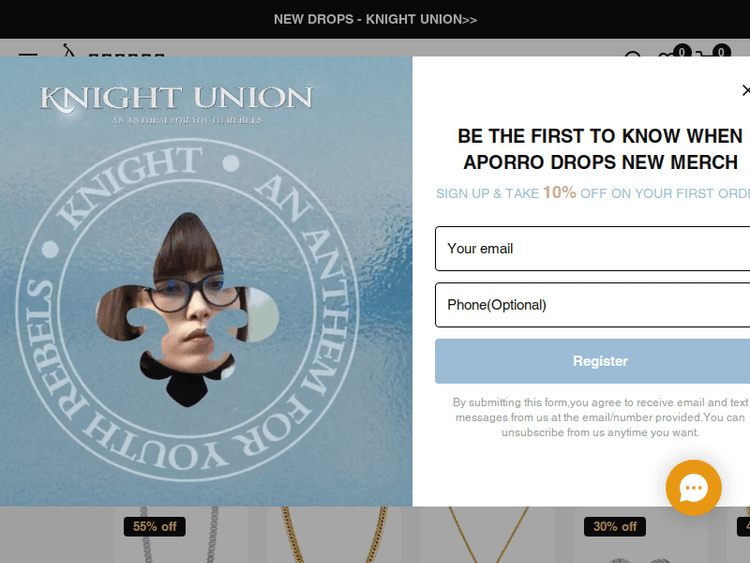The width and height of the screenshot is (750, 563).
Task: Click the fleur-de-lis portrait emblem
Action: click(187, 309)
